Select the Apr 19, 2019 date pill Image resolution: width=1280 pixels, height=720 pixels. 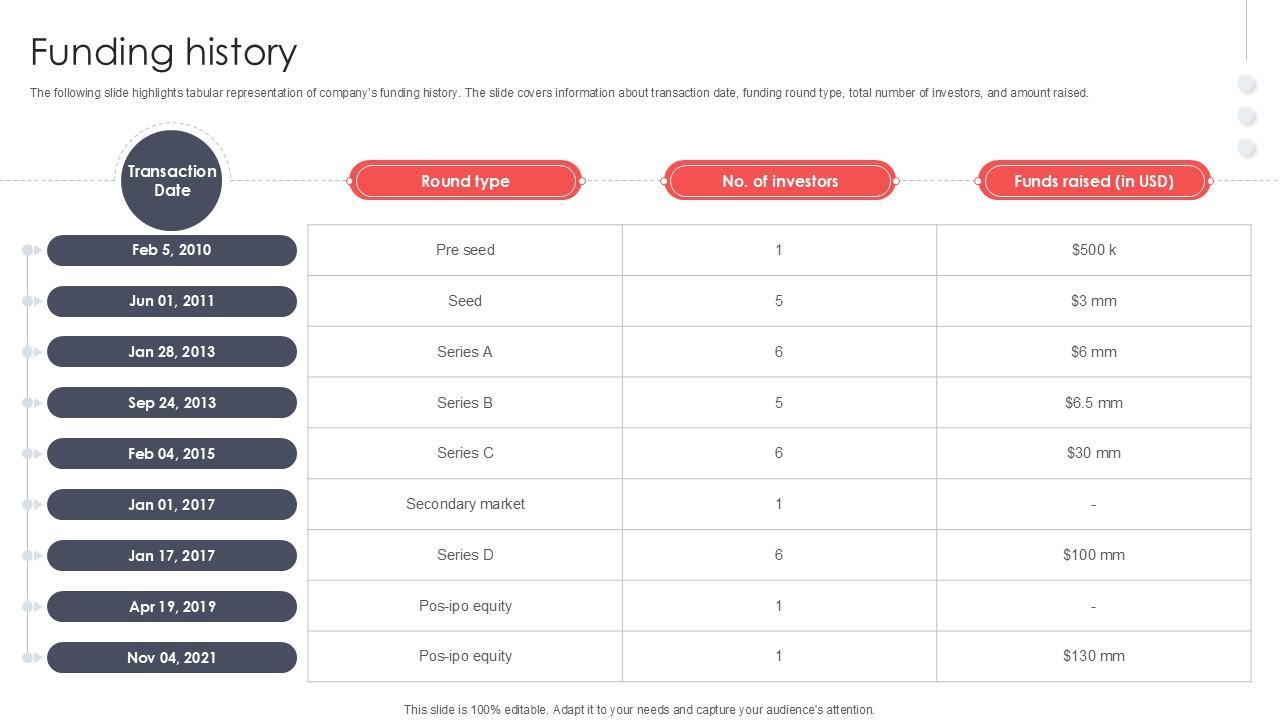coord(172,607)
